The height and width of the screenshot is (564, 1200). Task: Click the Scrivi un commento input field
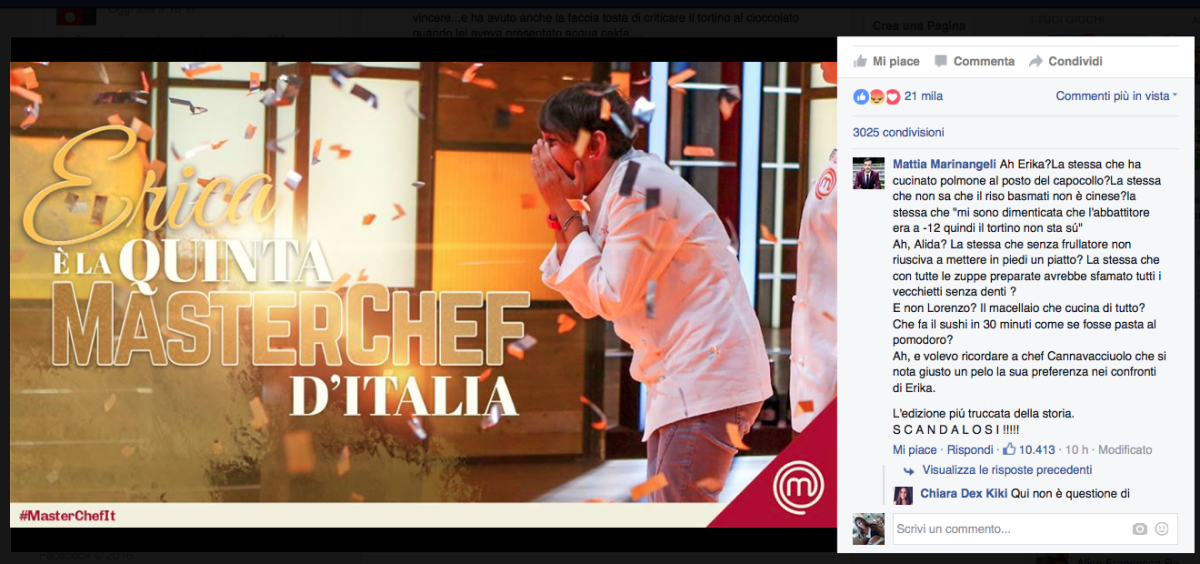coord(1035,529)
